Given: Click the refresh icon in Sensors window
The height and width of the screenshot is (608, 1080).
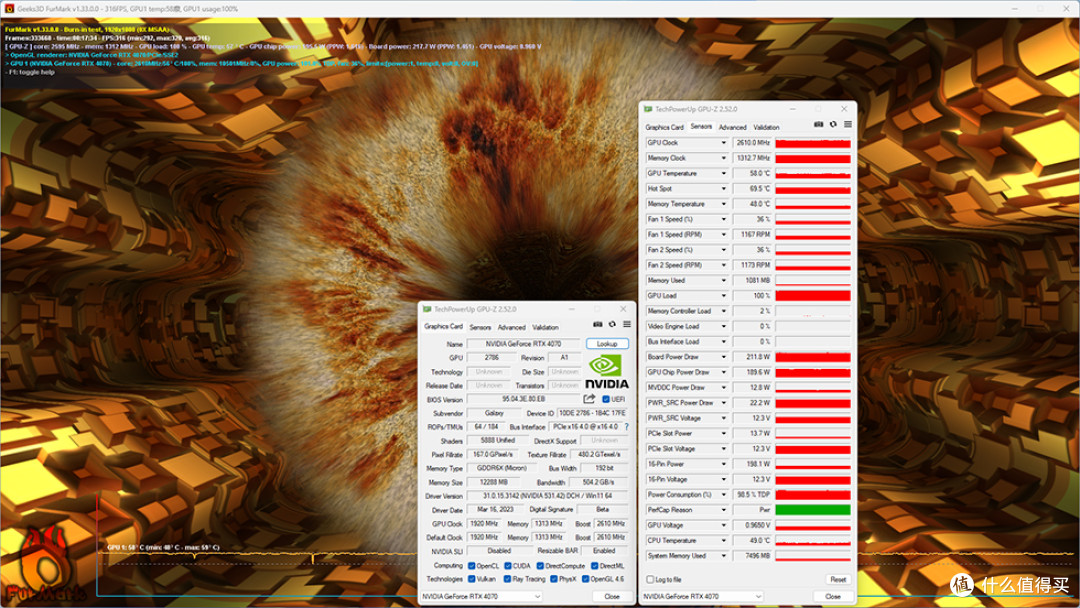Looking at the screenshot, I should [833, 125].
